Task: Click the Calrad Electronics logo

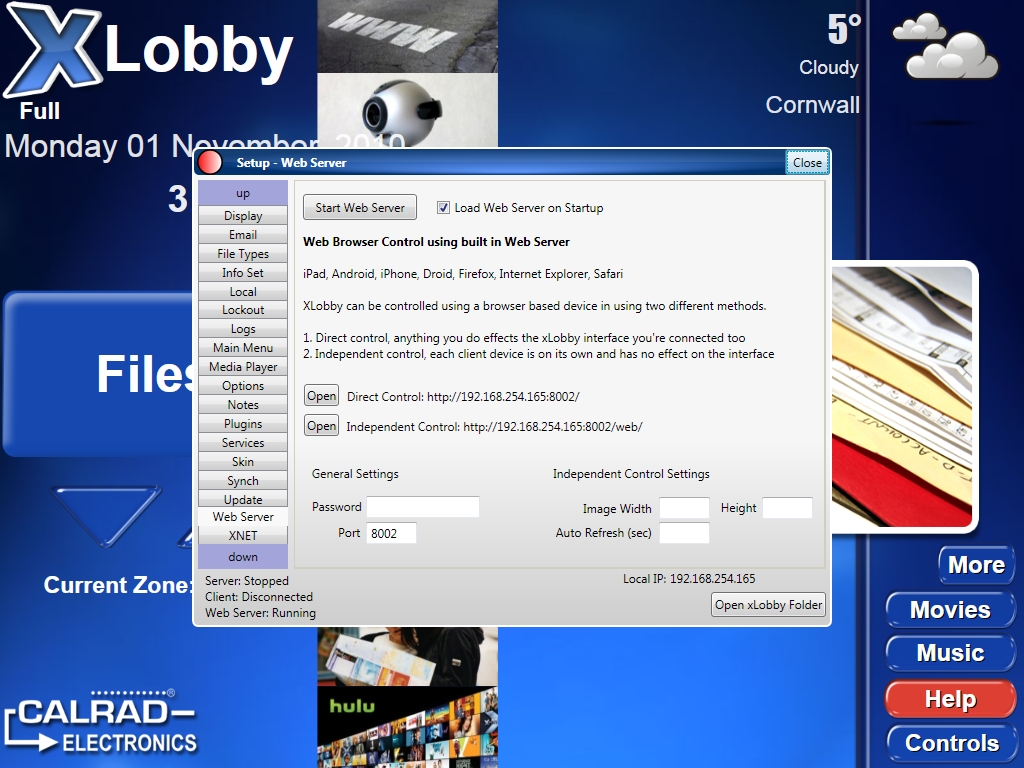Action: coord(101,722)
